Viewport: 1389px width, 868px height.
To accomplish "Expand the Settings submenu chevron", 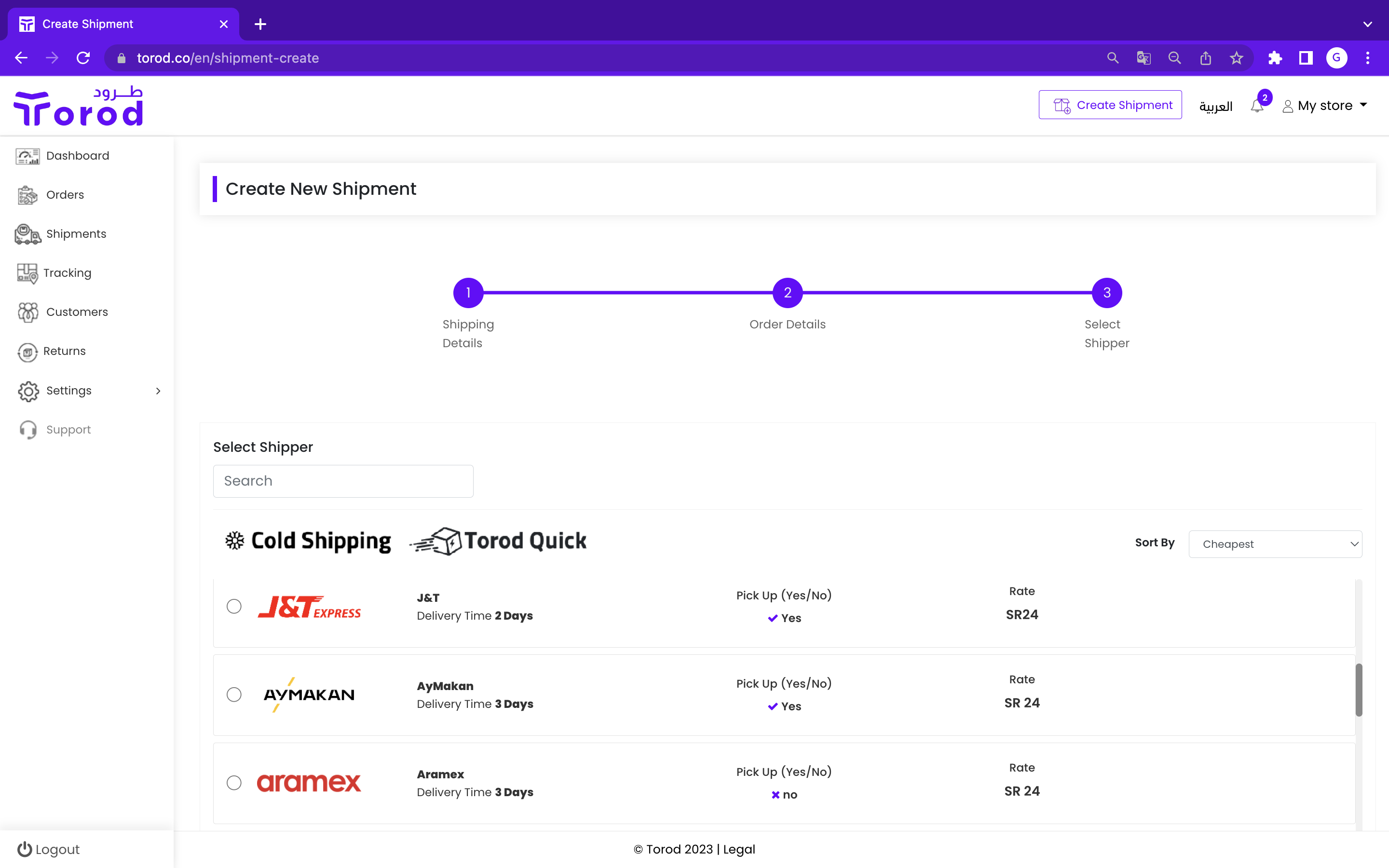I will (158, 391).
